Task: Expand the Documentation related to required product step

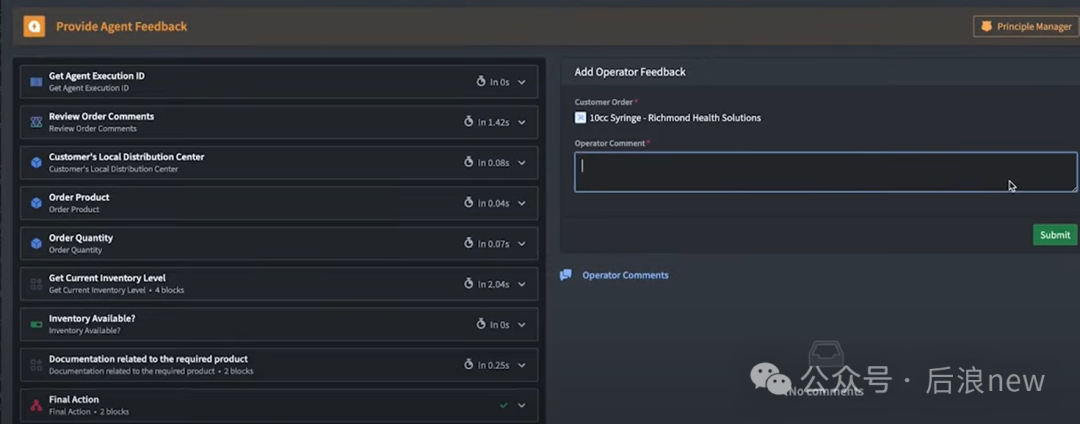Action: click(x=521, y=365)
